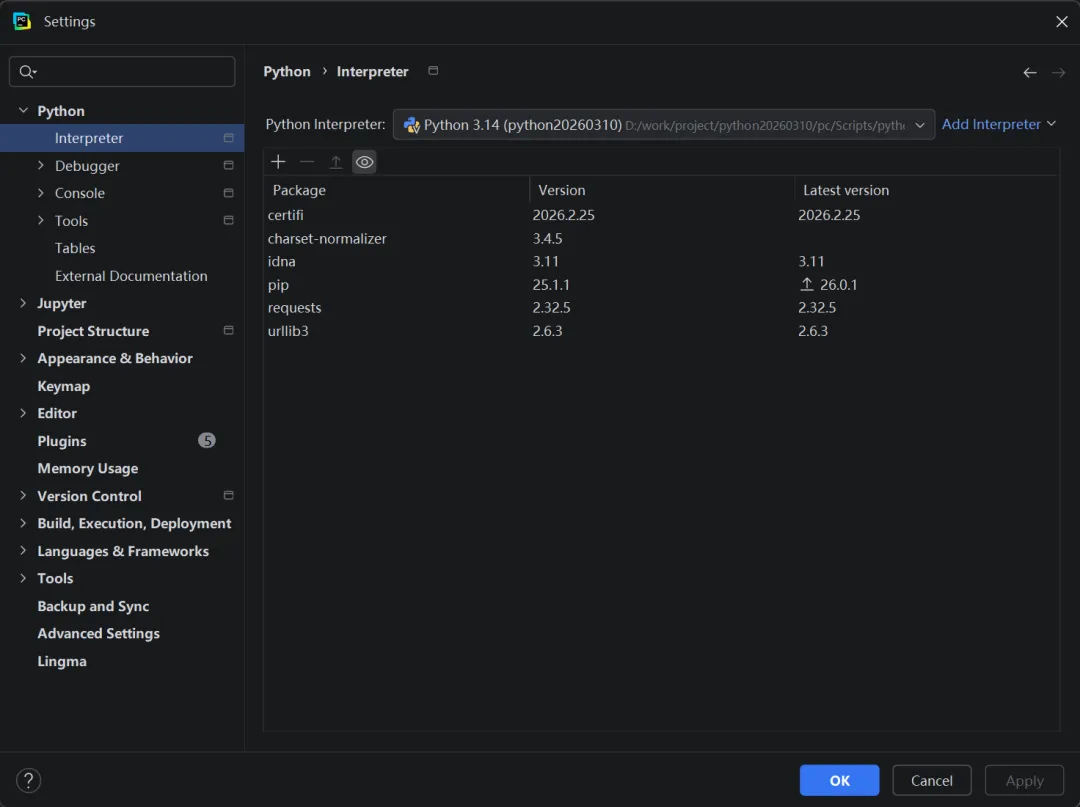The image size is (1080, 807).
Task: Expand Languages & Frameworks group
Action: [23, 551]
